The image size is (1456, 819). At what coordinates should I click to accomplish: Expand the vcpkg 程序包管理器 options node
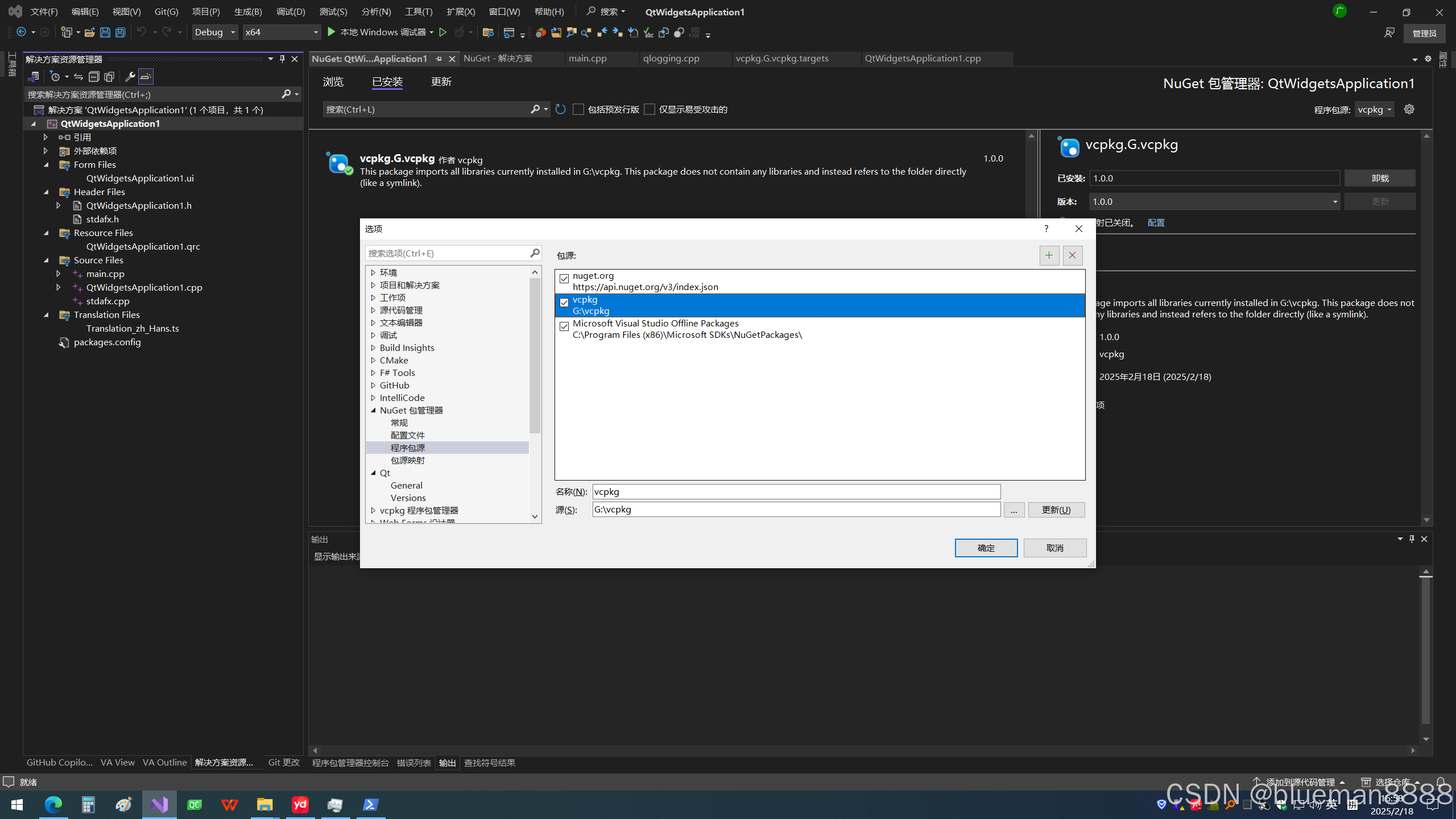[x=373, y=510]
